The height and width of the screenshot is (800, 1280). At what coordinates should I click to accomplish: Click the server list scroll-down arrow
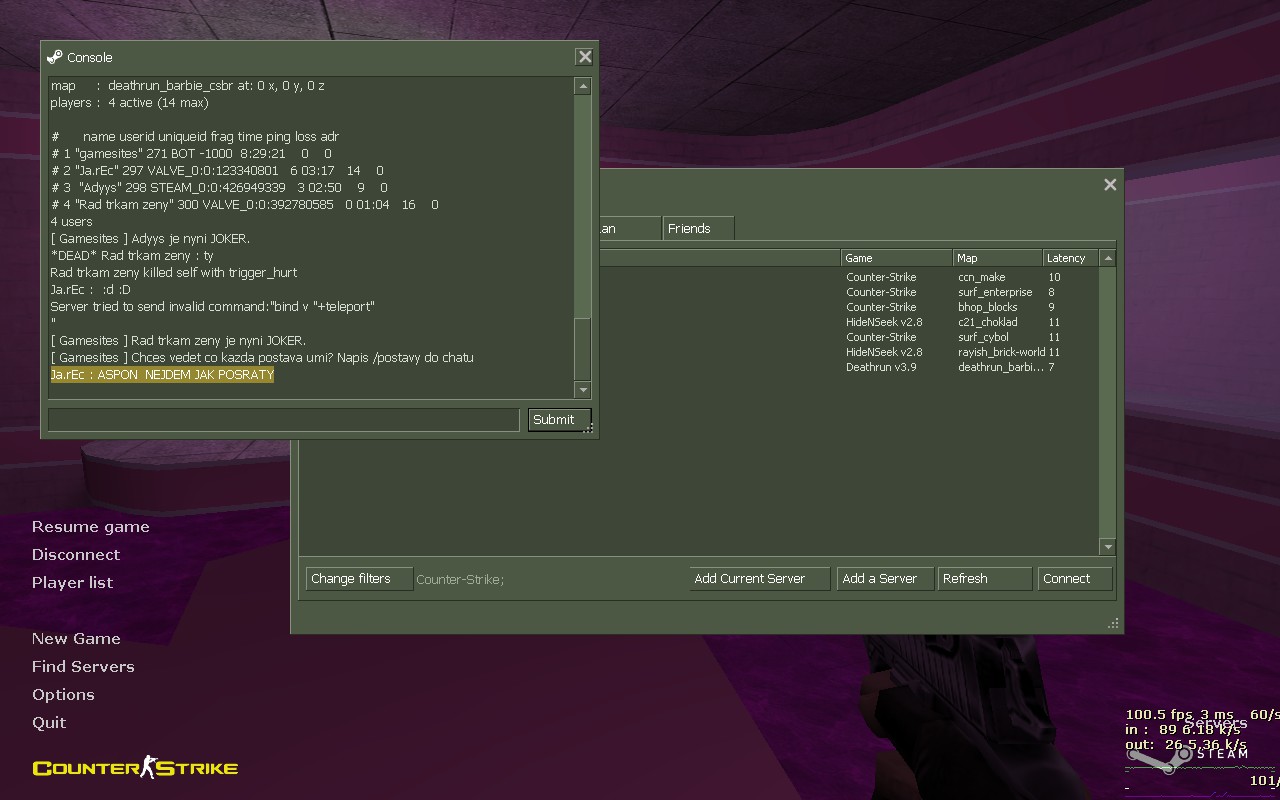tap(1107, 547)
